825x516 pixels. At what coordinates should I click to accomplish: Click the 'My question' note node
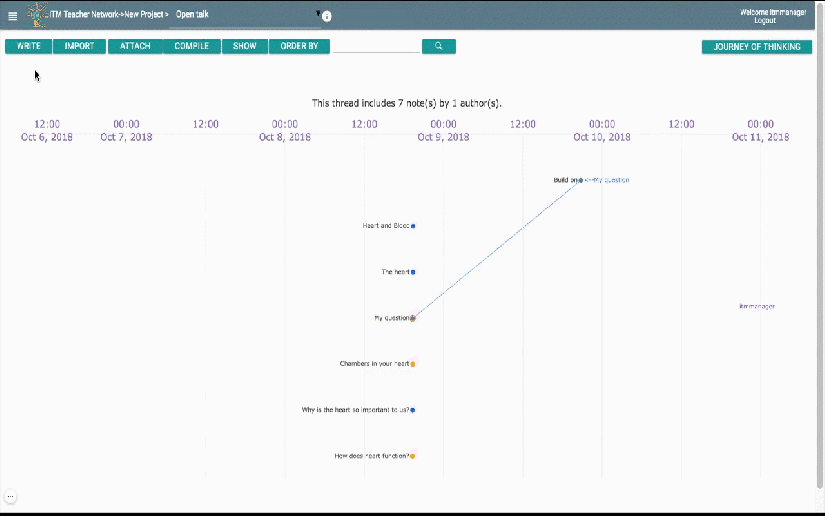coord(413,318)
